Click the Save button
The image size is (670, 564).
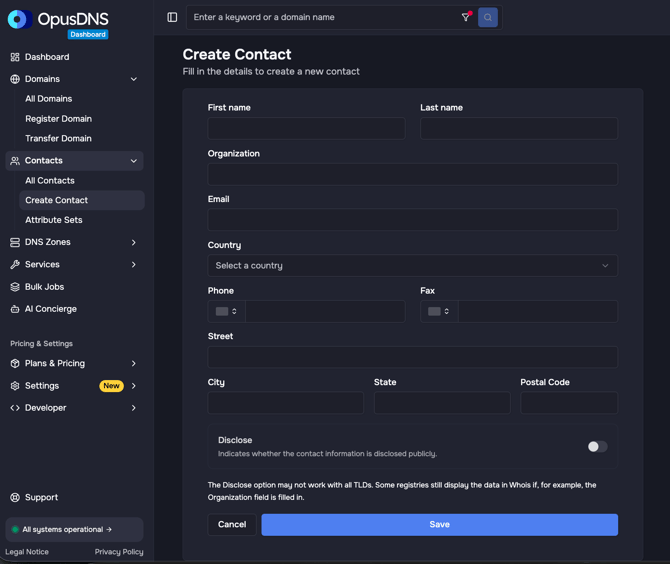(x=439, y=524)
